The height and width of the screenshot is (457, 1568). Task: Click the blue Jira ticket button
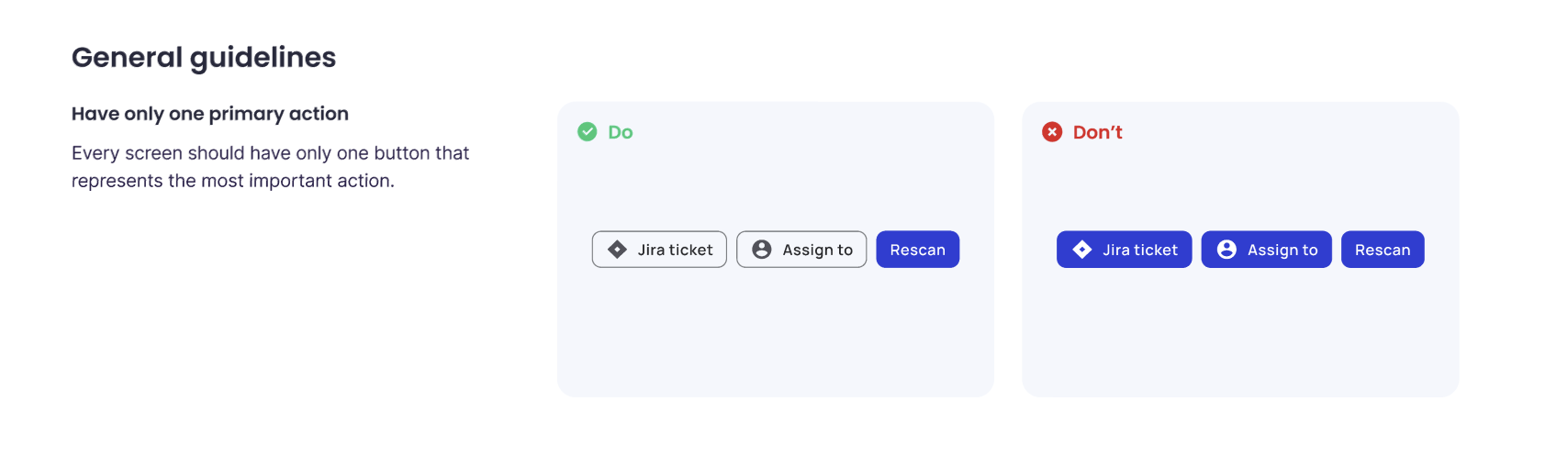[1124, 250]
